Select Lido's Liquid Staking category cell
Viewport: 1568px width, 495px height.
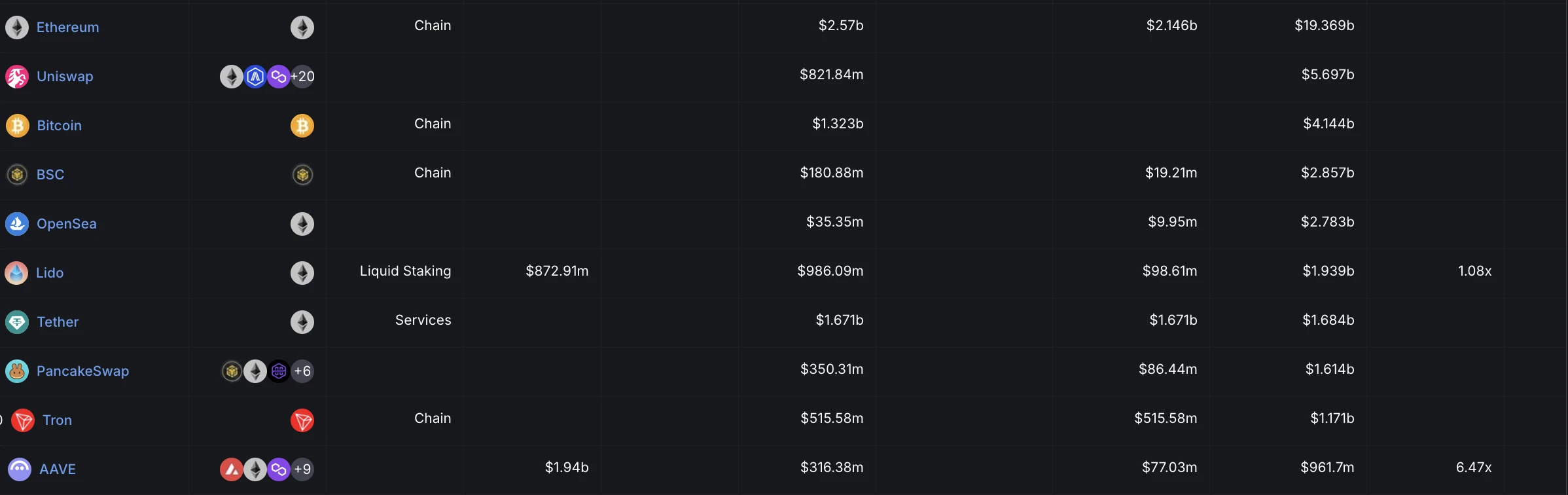pos(405,271)
